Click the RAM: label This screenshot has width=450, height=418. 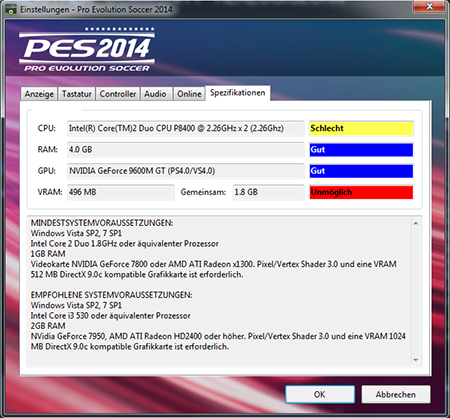48,150
